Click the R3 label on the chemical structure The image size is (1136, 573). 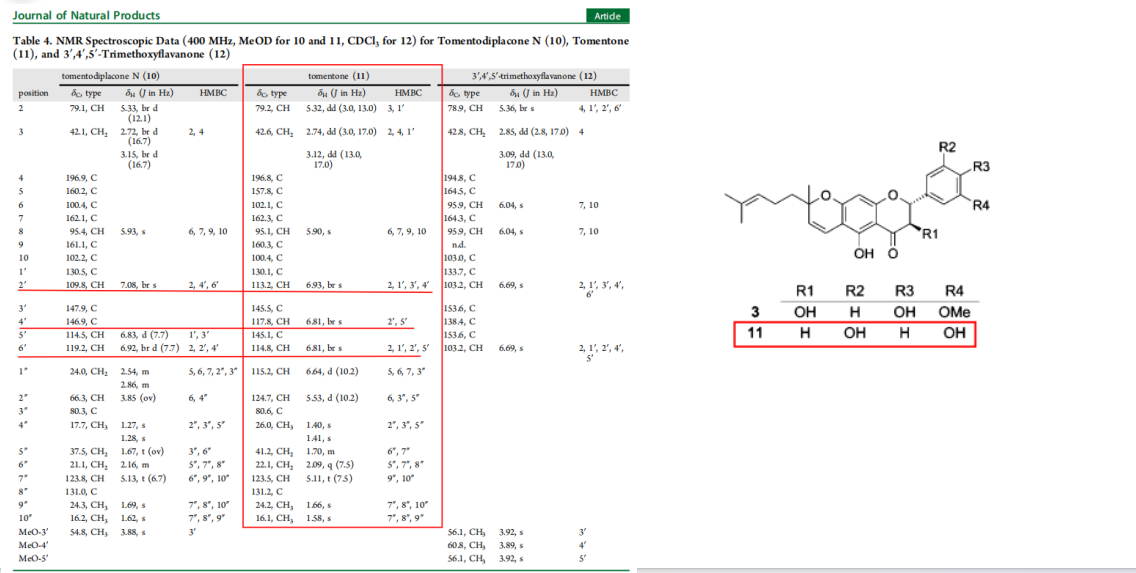[x=980, y=166]
